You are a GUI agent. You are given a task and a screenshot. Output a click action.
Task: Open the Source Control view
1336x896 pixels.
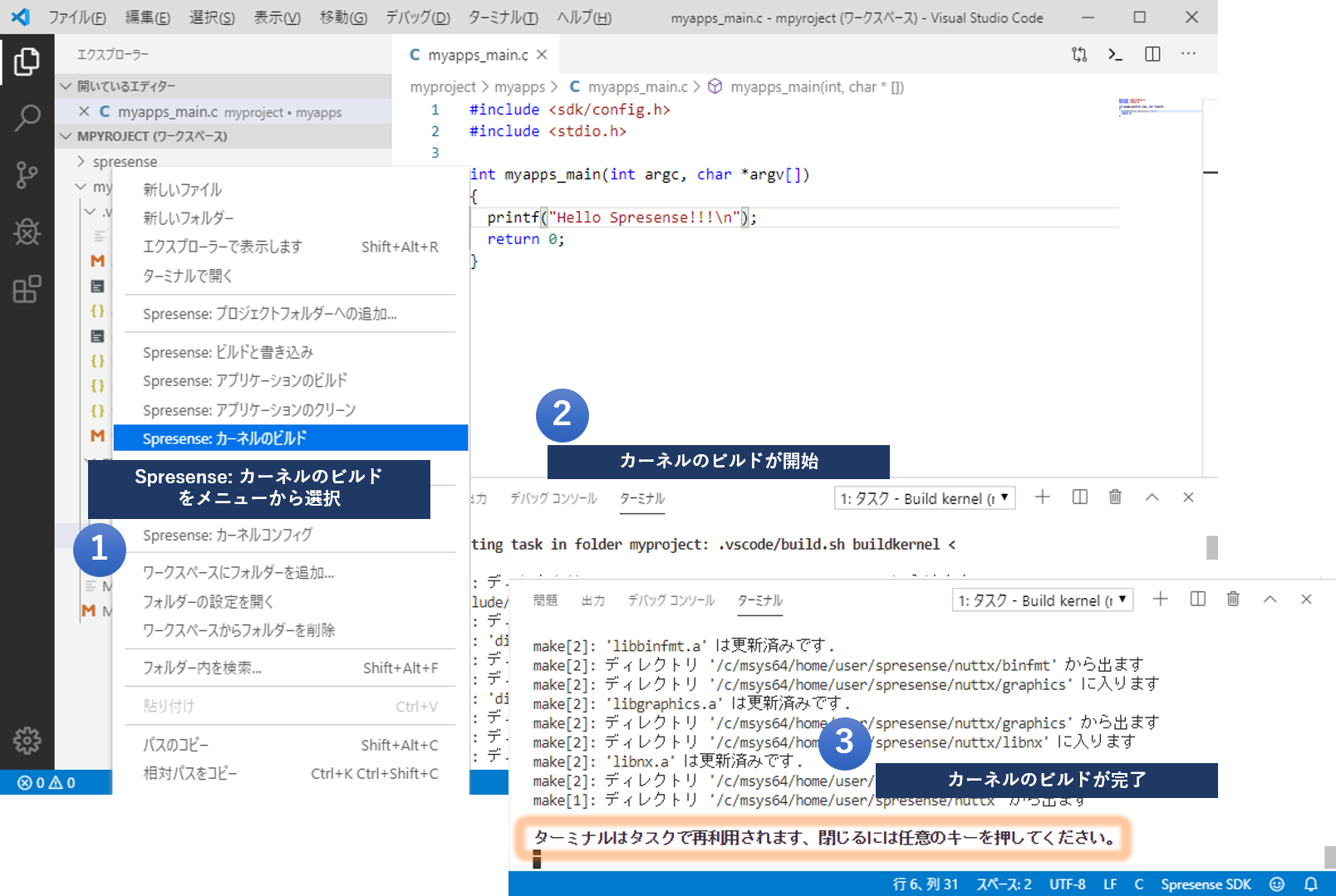(x=27, y=174)
